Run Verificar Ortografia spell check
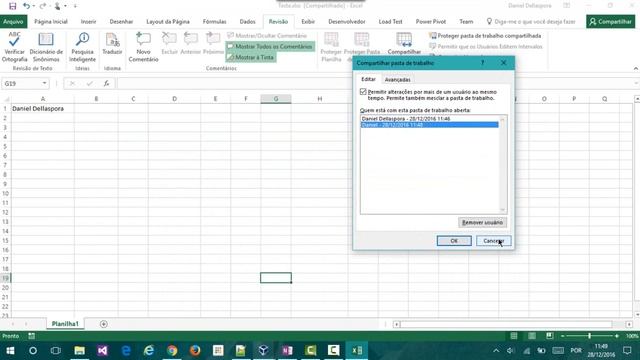 14,47
